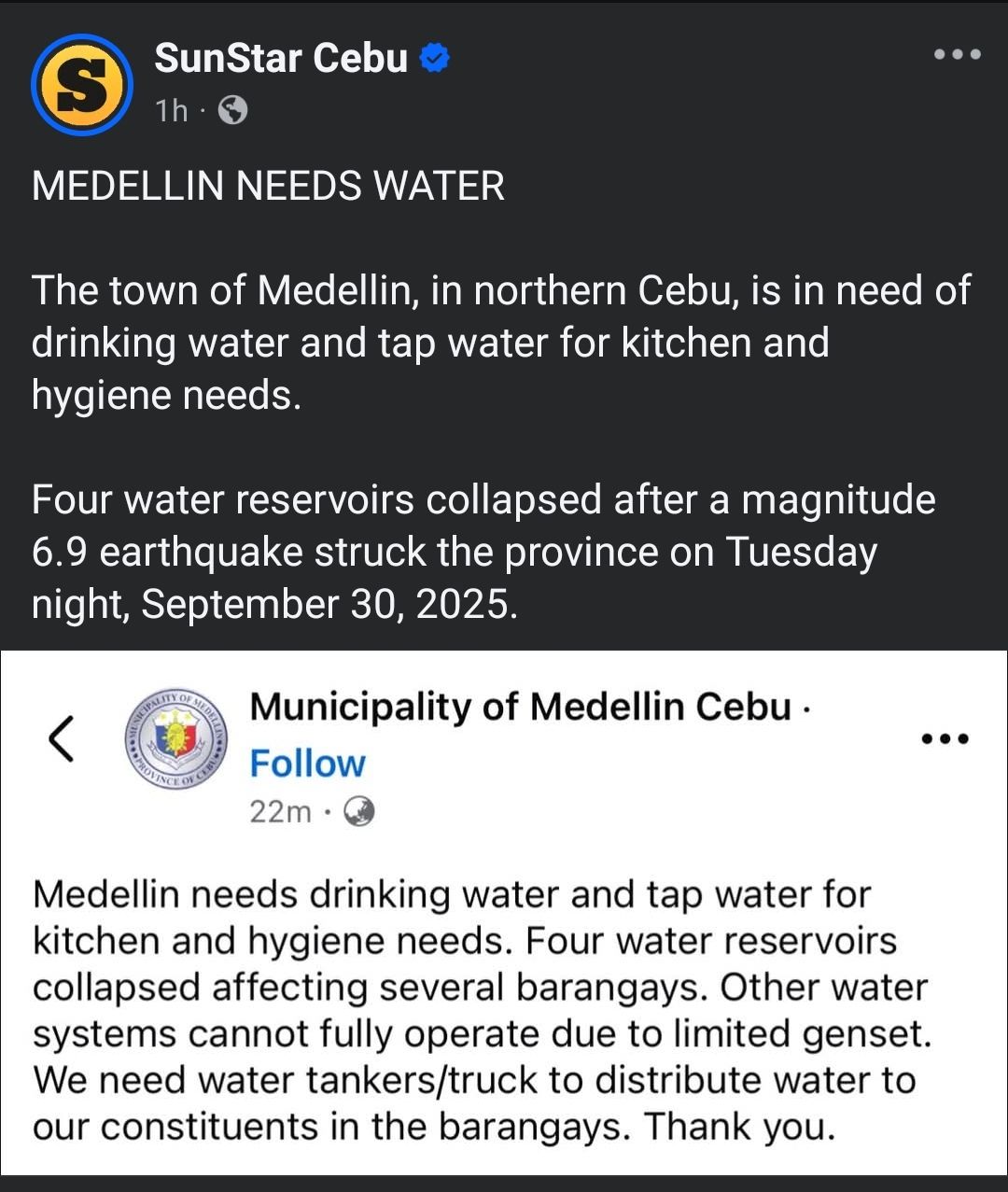Image resolution: width=1008 pixels, height=1192 pixels.
Task: Go back using the left chevron arrow
Action: [x=62, y=738]
